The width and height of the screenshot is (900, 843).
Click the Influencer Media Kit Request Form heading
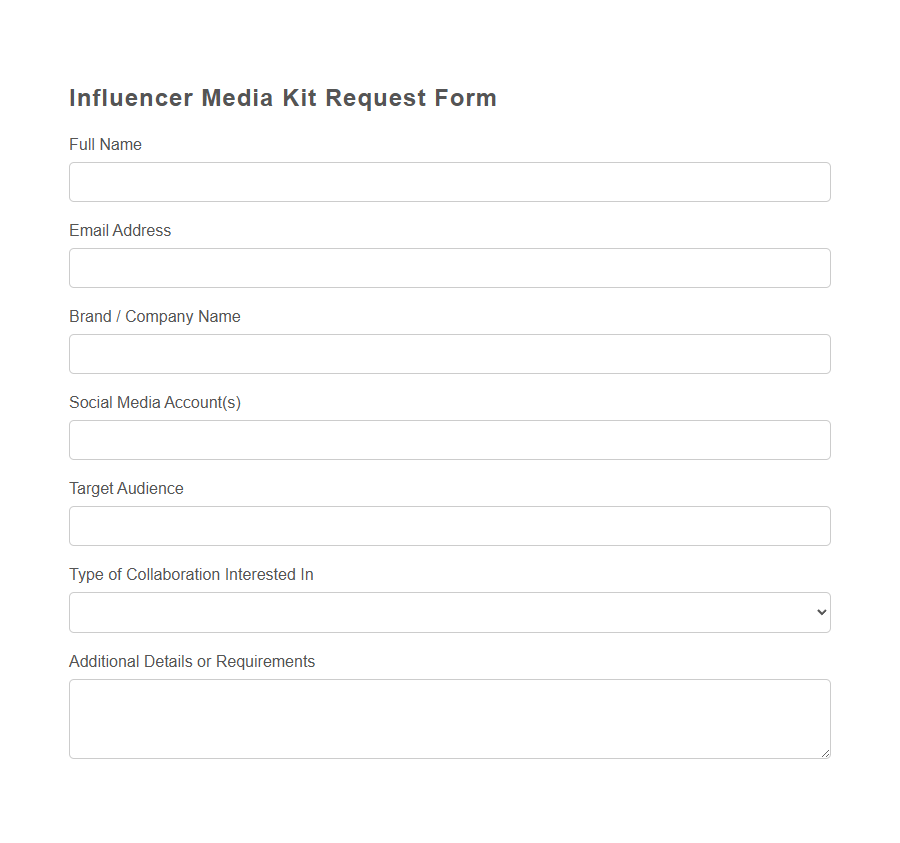point(282,97)
